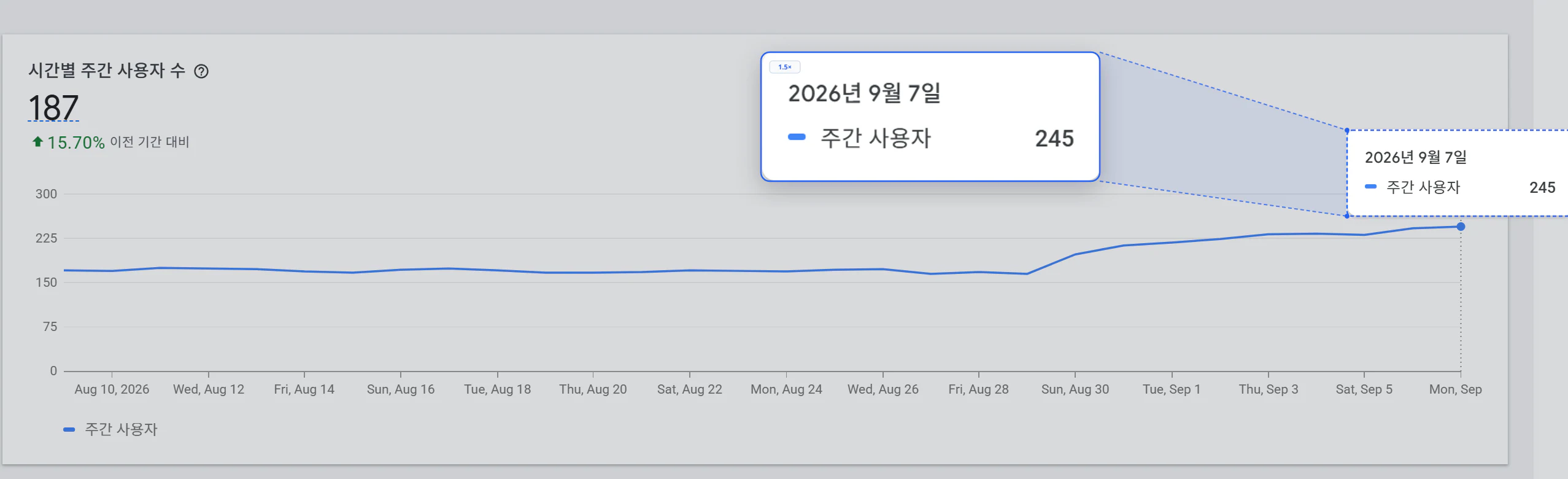This screenshot has width=1568, height=479.
Task: Select the Thu, Aug 20 axis label
Action: (x=593, y=389)
